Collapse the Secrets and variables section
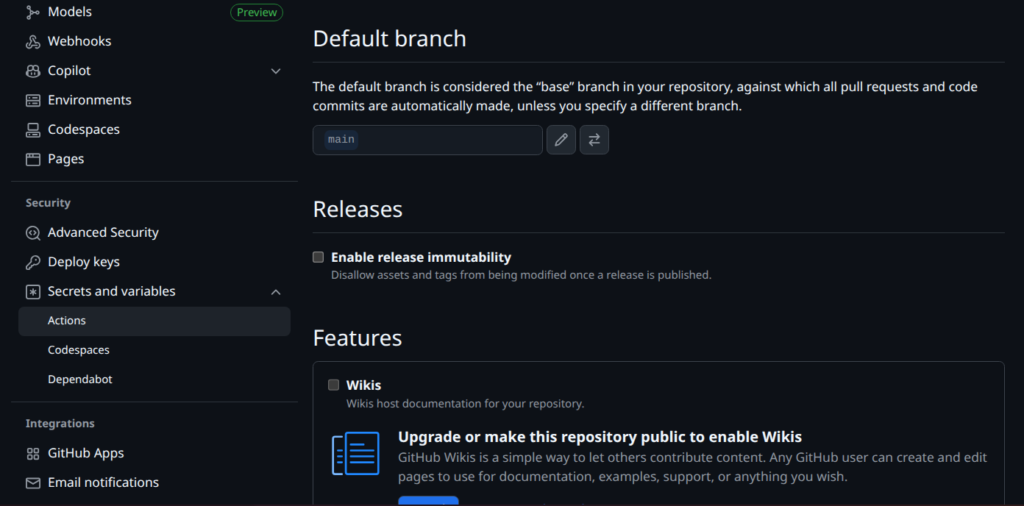 (276, 292)
